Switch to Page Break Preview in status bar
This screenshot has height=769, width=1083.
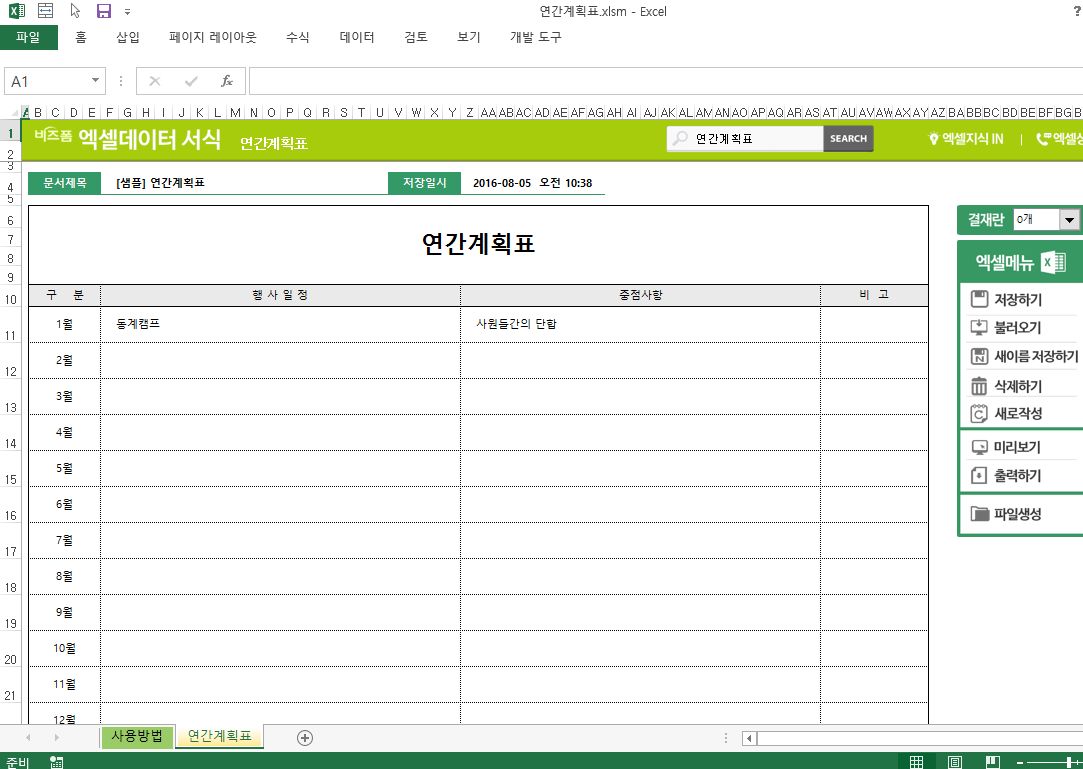pos(993,761)
